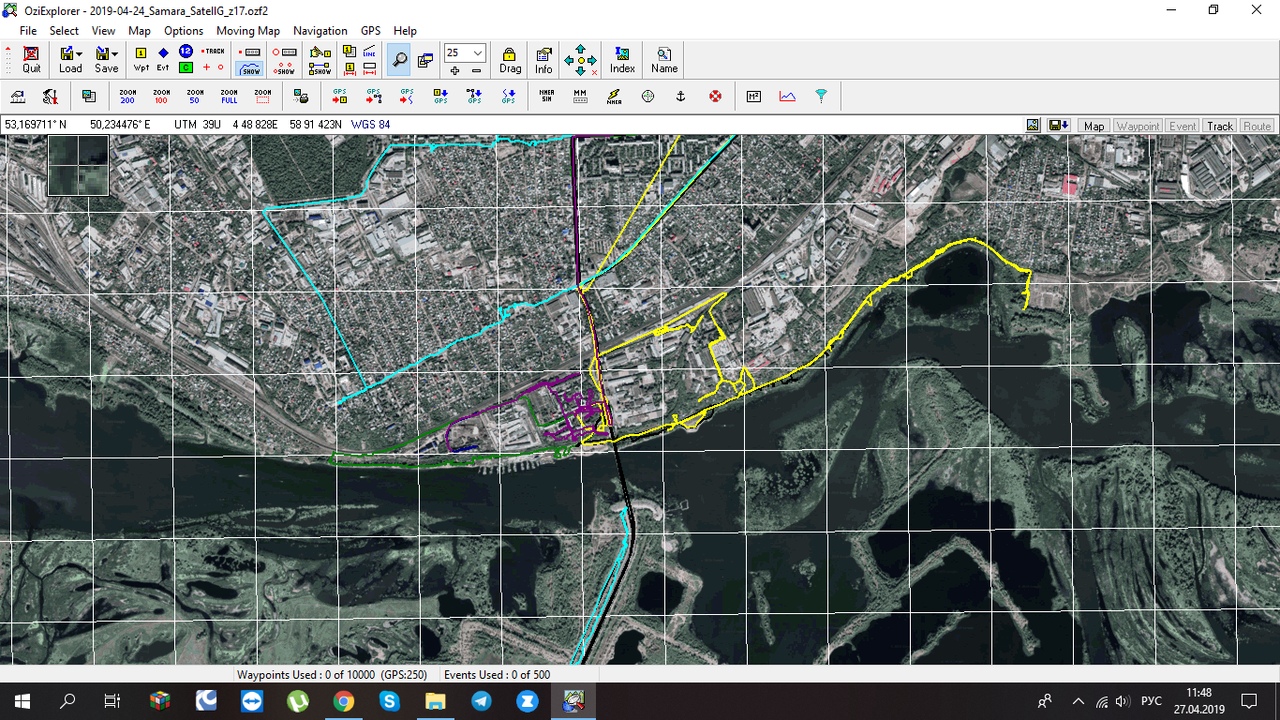Open the Save dropdown arrow
Viewport: 1280px width, 720px height.
click(x=115, y=54)
